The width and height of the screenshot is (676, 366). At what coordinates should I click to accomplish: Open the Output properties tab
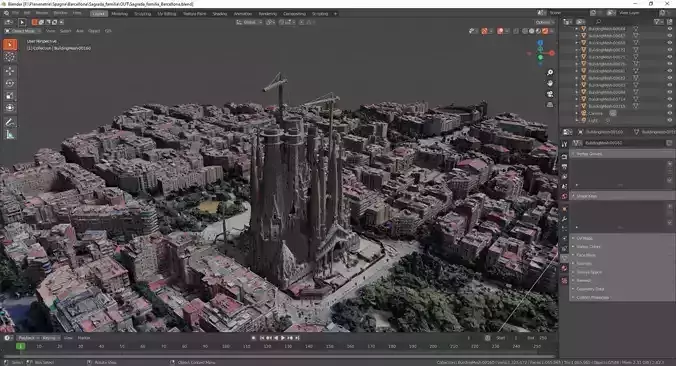coord(564,167)
